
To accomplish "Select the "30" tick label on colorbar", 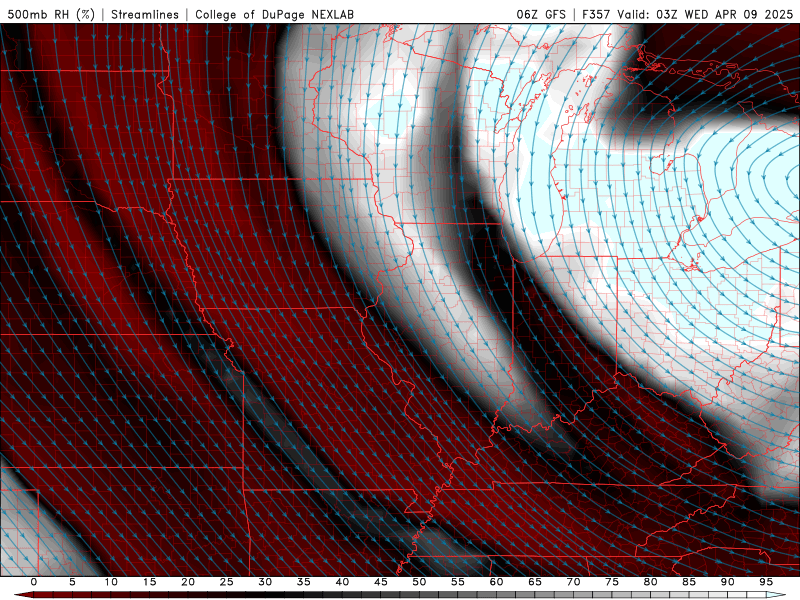I will pyautogui.click(x=265, y=582).
